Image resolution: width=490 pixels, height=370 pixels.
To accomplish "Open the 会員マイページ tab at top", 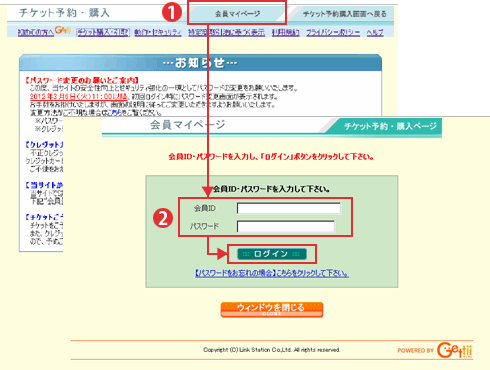I will click(237, 14).
